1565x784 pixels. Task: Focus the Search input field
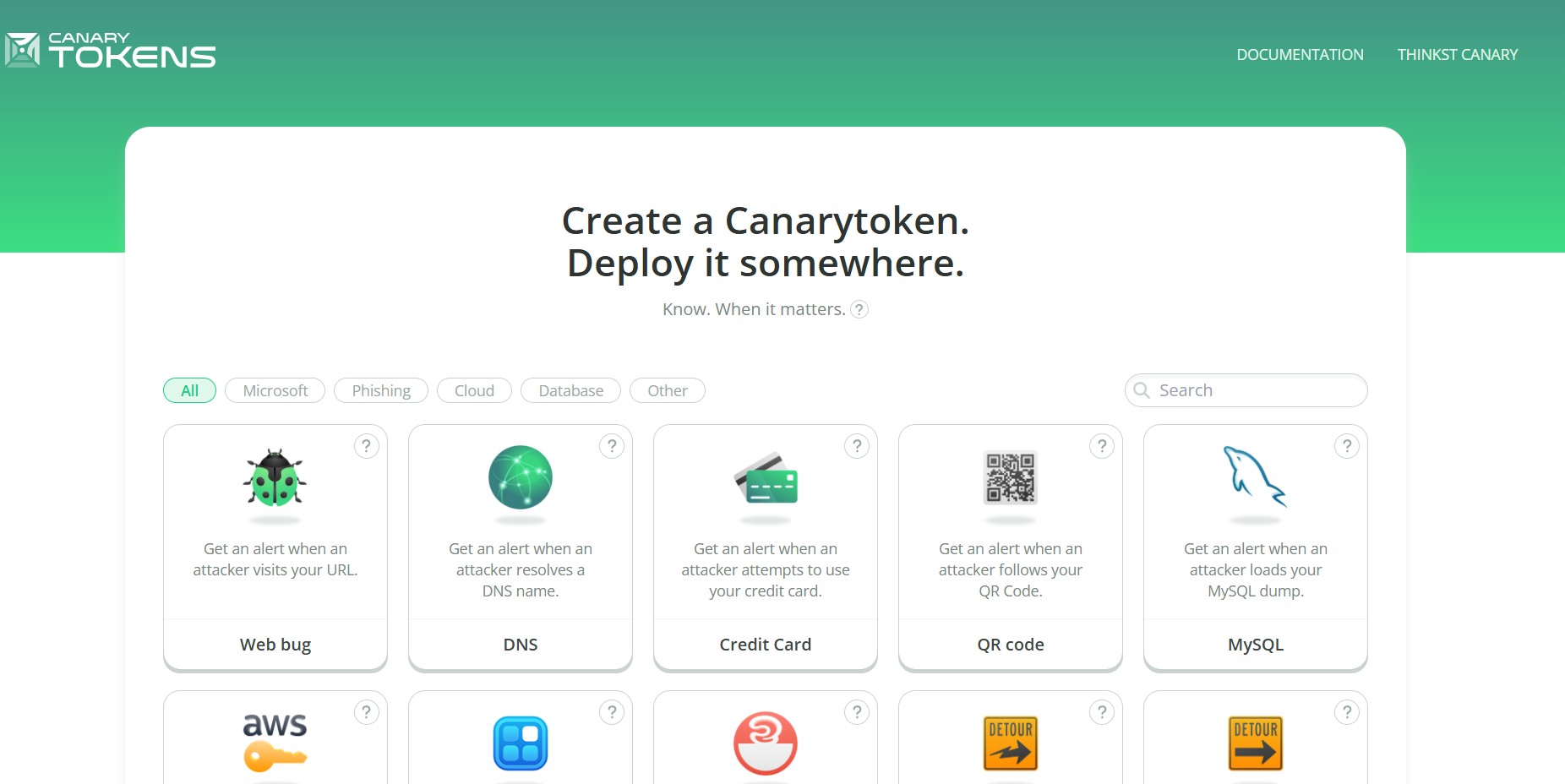[x=1246, y=390]
